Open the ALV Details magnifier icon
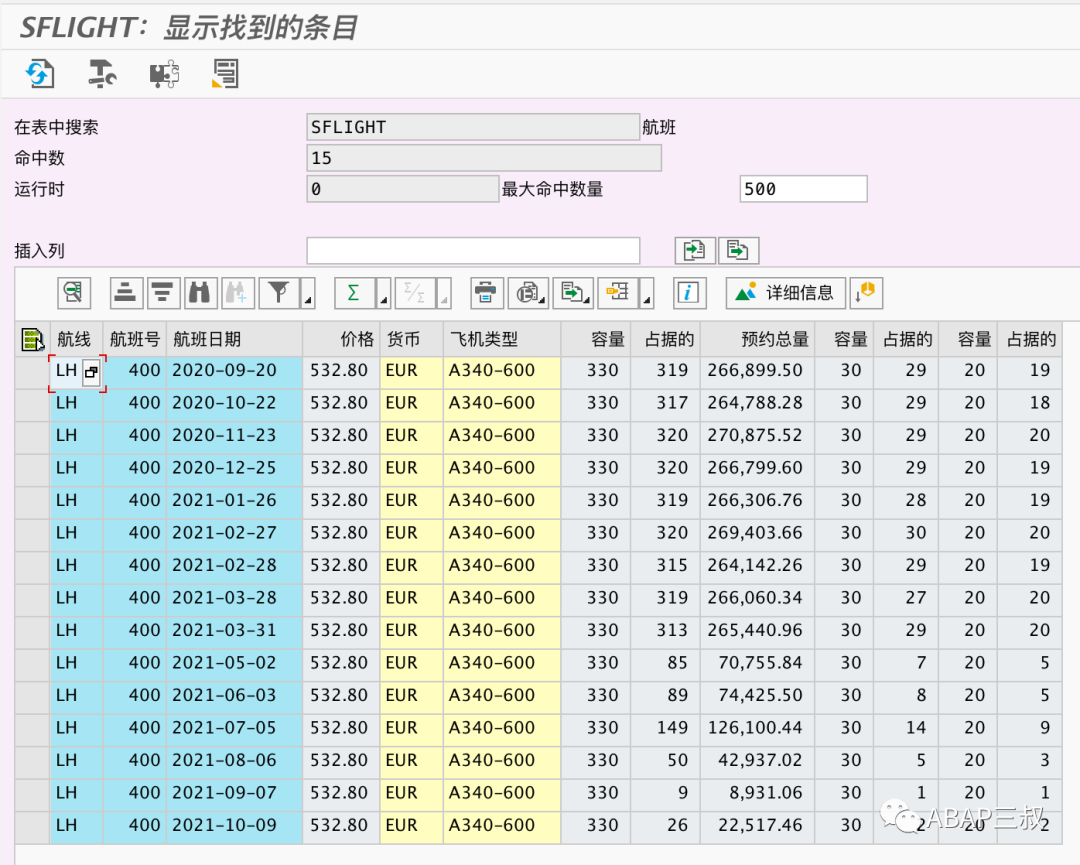 (74, 293)
